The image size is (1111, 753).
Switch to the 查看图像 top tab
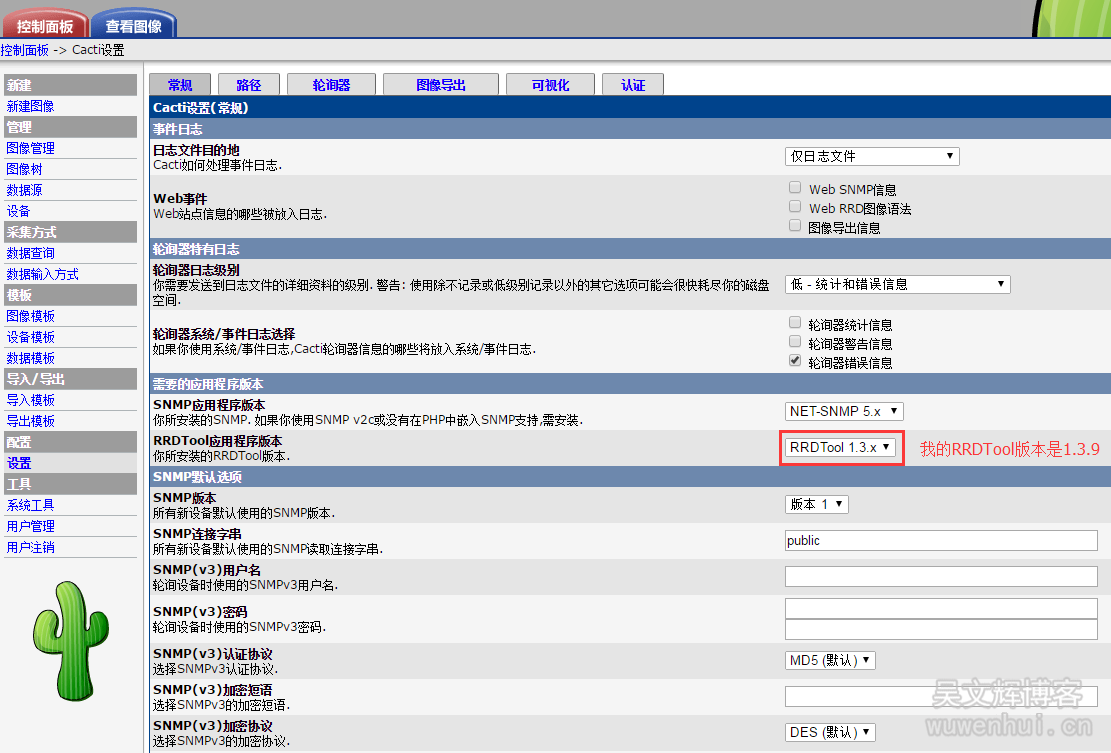pos(133,26)
